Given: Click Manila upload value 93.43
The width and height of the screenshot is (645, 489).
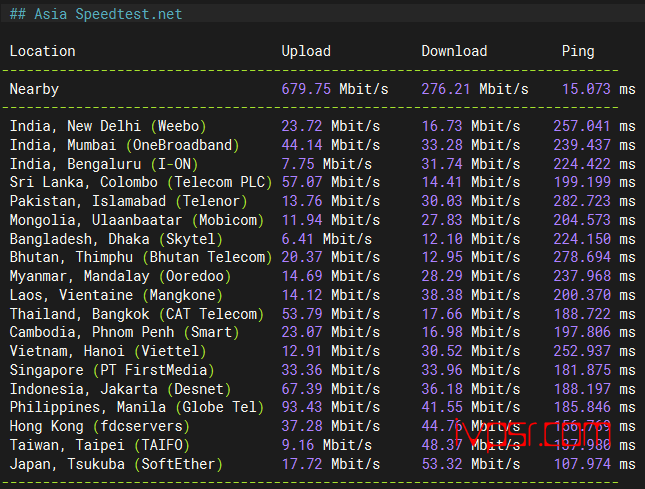Looking at the screenshot, I should click(x=302, y=407).
